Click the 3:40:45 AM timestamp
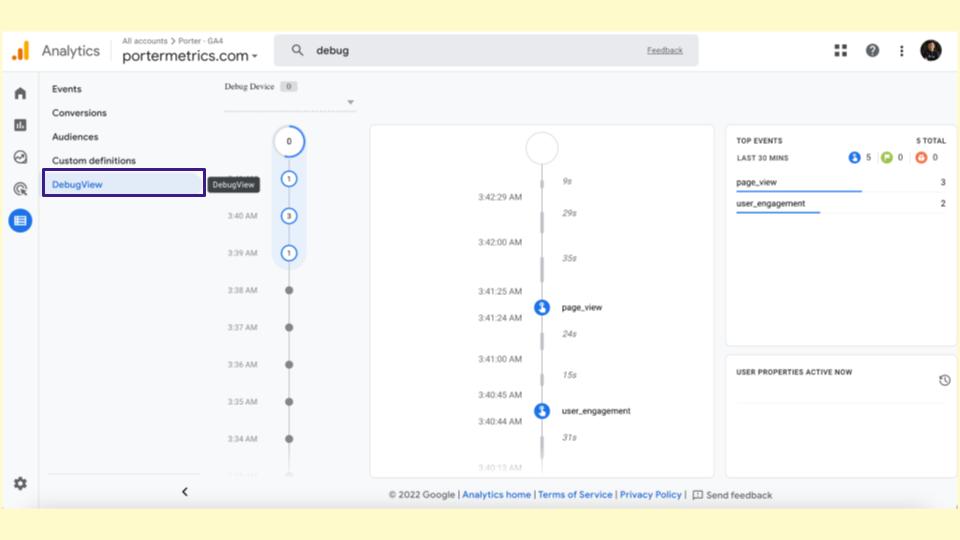 [x=500, y=395]
